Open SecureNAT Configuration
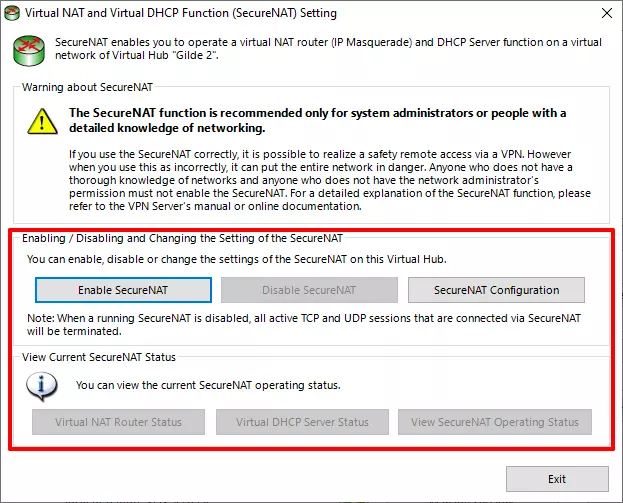The image size is (623, 503). pyautogui.click(x=496, y=290)
